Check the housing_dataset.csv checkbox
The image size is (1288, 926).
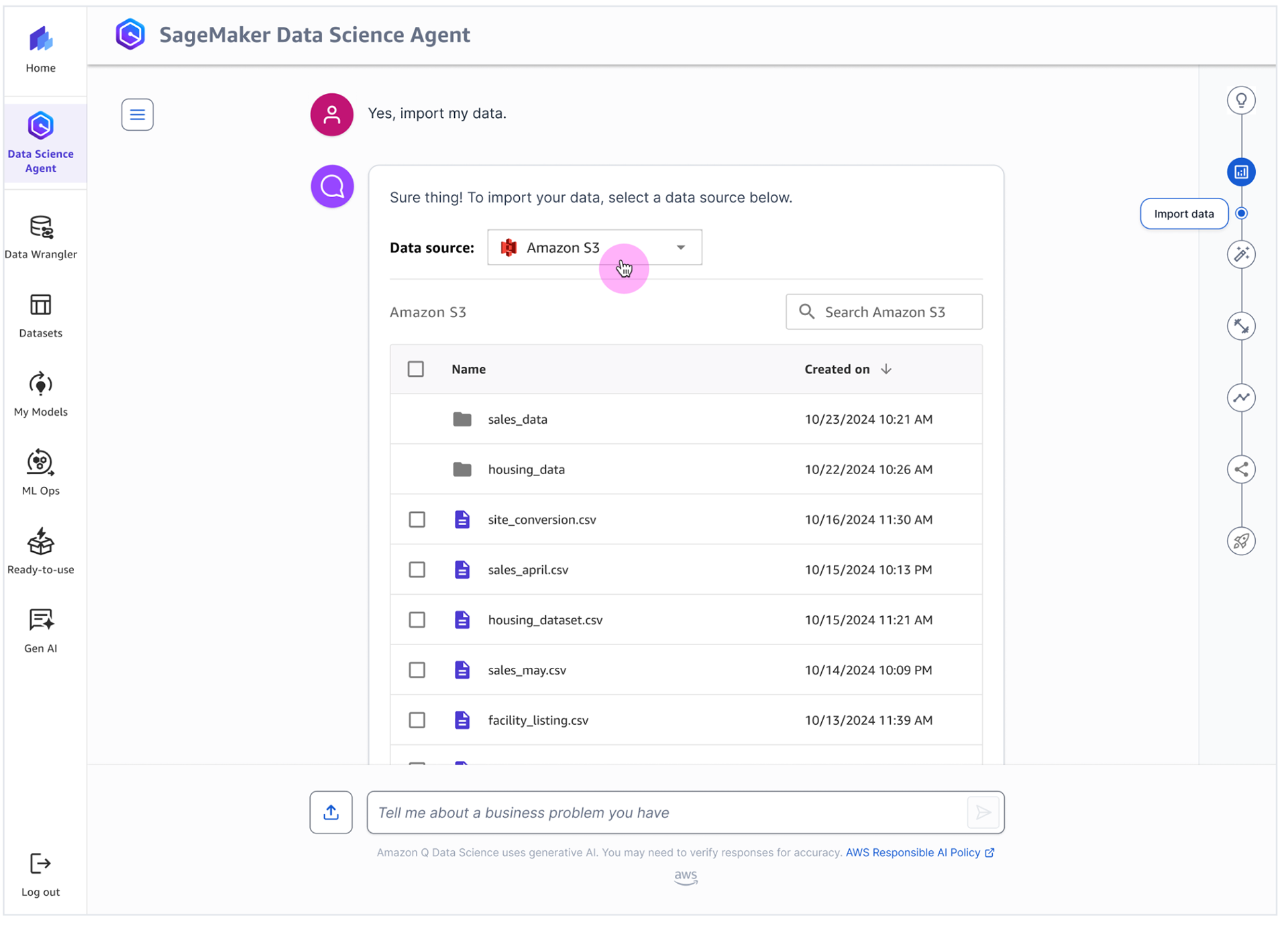point(417,620)
